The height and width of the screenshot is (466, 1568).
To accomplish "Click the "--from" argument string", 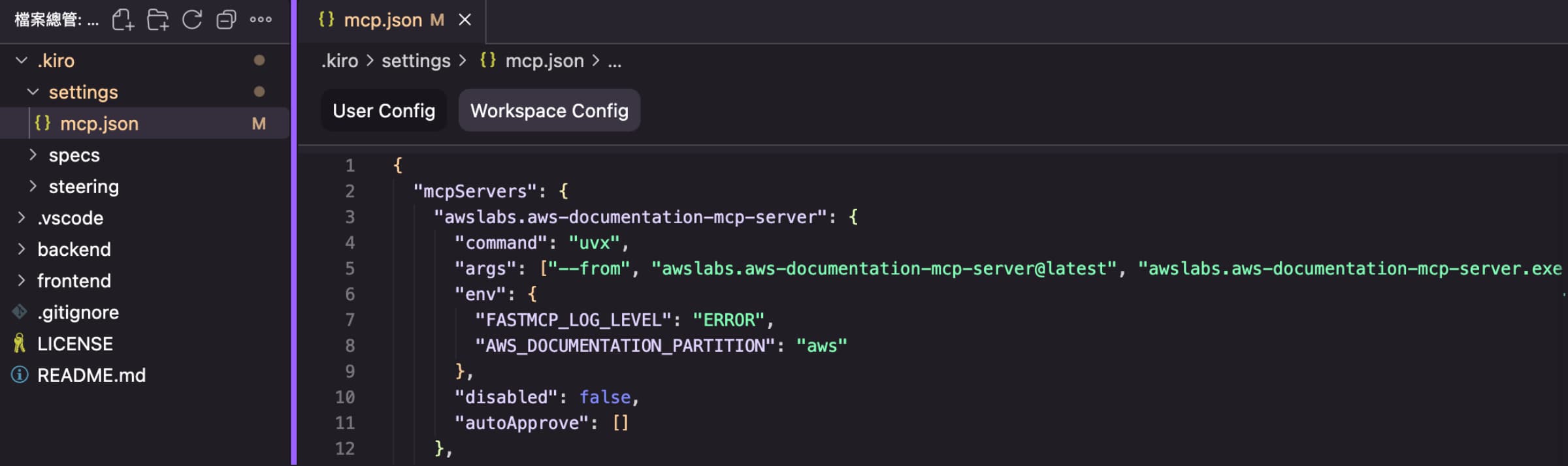I will coord(589,268).
